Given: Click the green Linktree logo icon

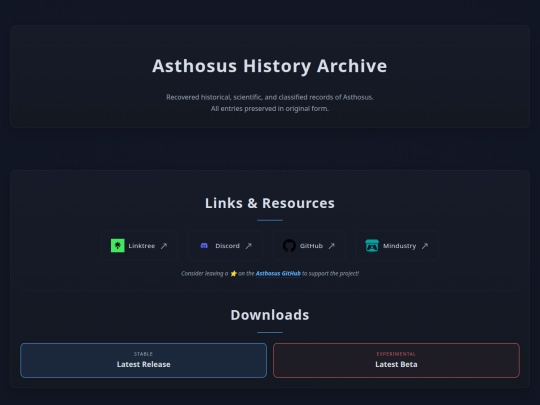Looking at the screenshot, I should click(117, 246).
